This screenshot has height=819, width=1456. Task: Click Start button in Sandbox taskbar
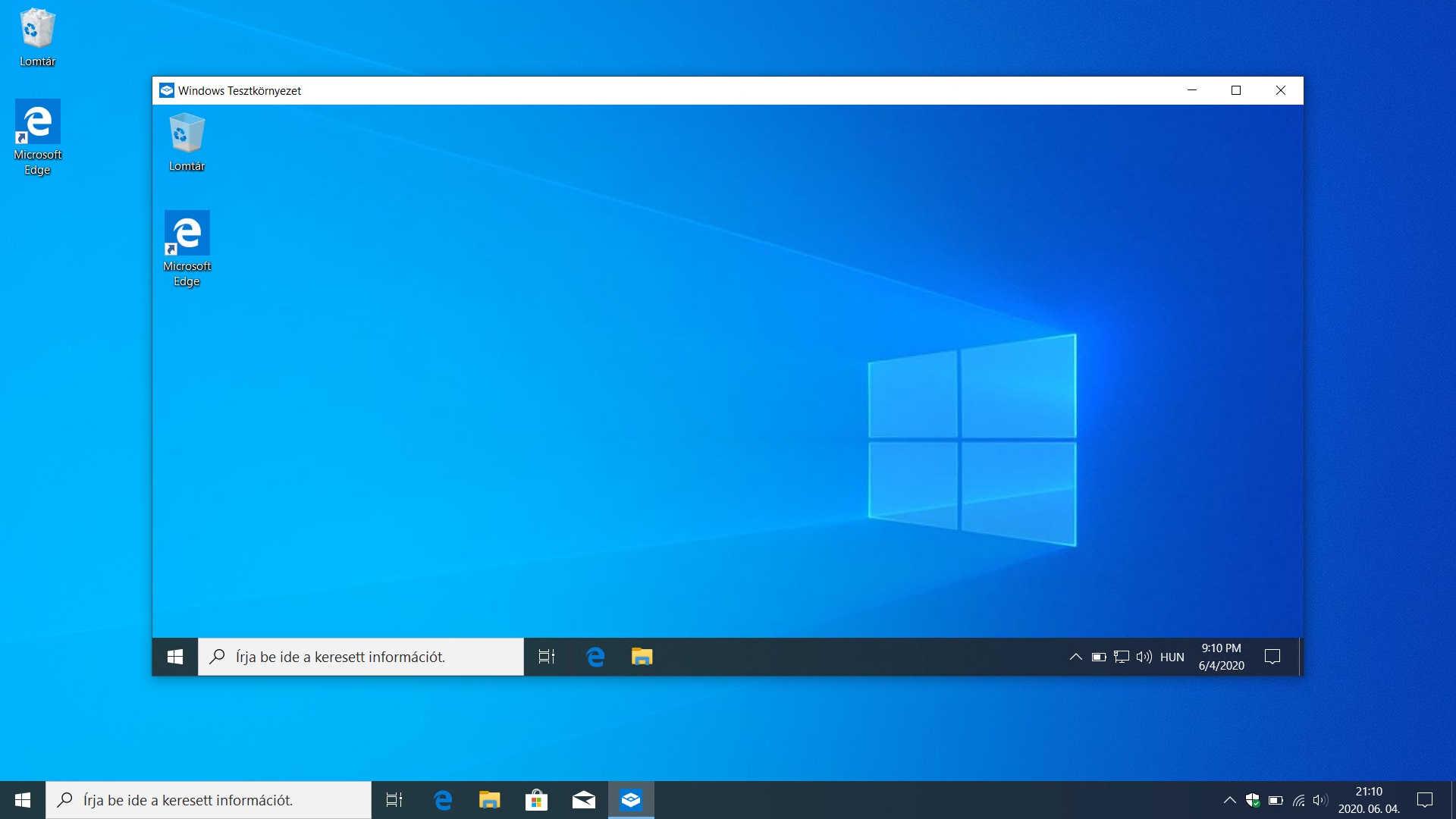(175, 657)
